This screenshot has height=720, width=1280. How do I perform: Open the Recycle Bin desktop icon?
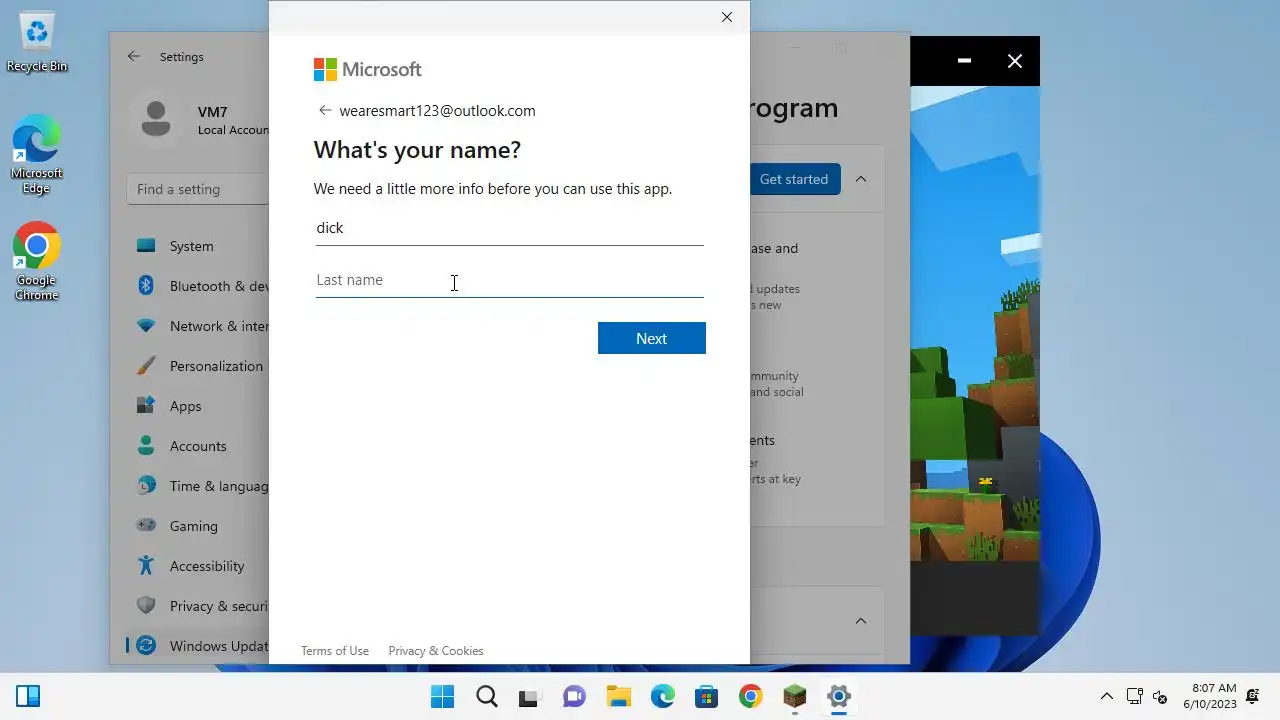click(37, 43)
